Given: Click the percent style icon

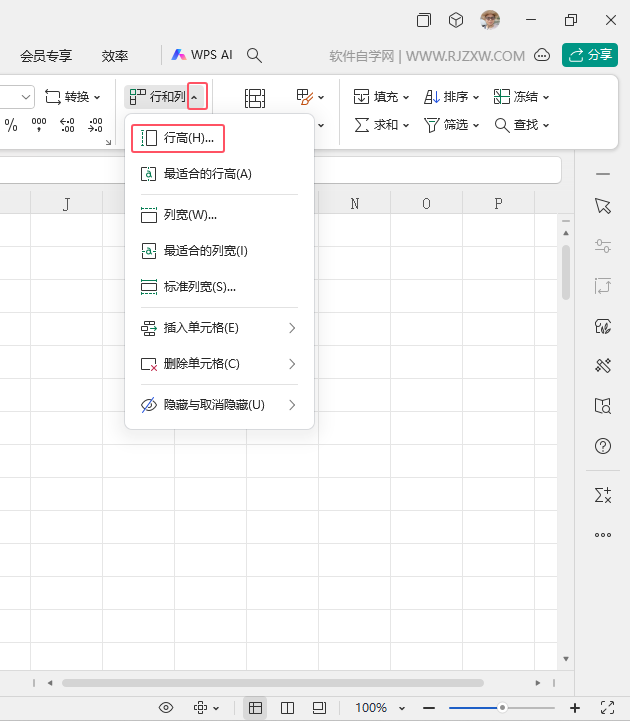Looking at the screenshot, I should click(11, 125).
